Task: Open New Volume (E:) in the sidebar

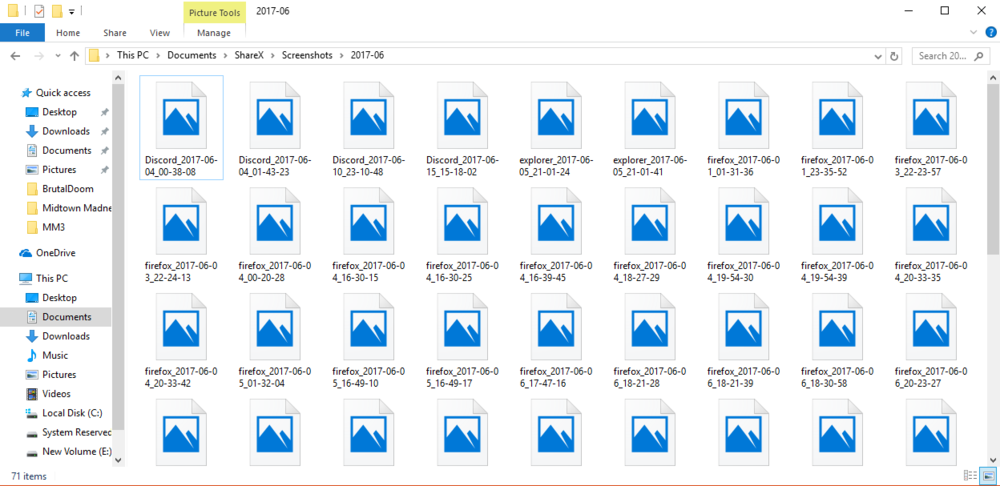Action: tap(77, 452)
